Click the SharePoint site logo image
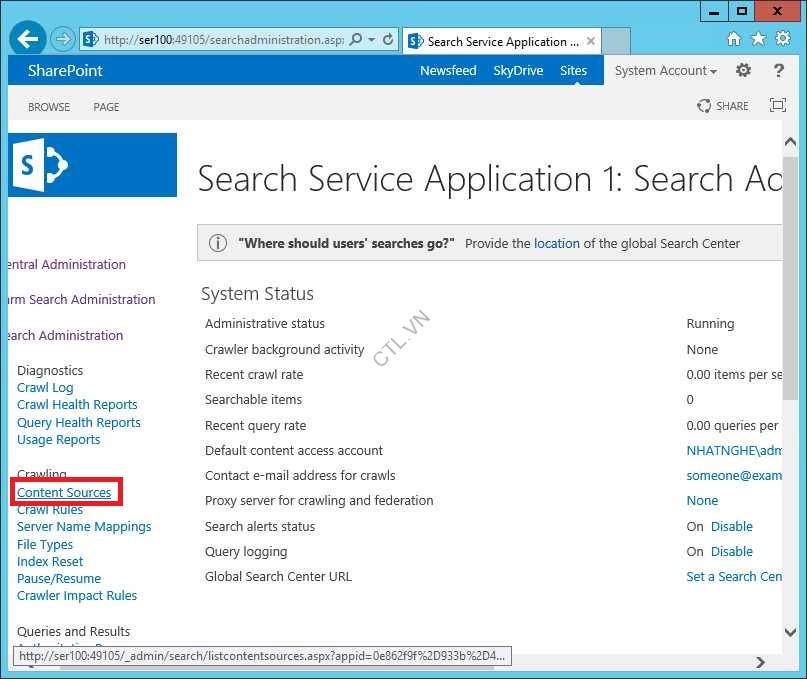This screenshot has height=679, width=807. (x=93, y=165)
